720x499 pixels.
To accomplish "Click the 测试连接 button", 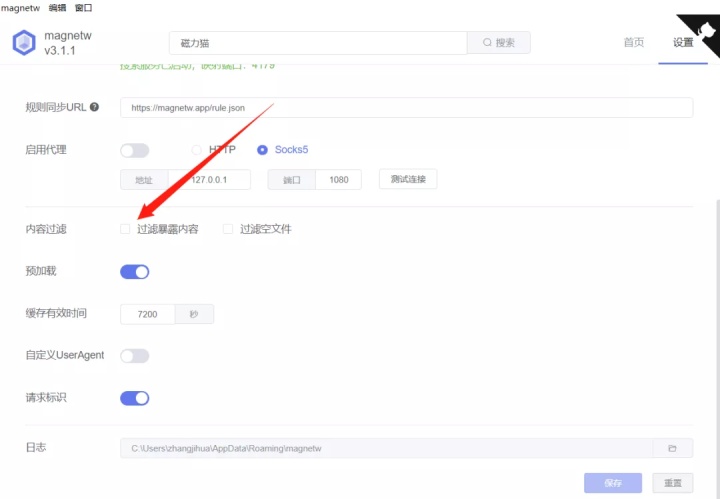I will coord(408,179).
